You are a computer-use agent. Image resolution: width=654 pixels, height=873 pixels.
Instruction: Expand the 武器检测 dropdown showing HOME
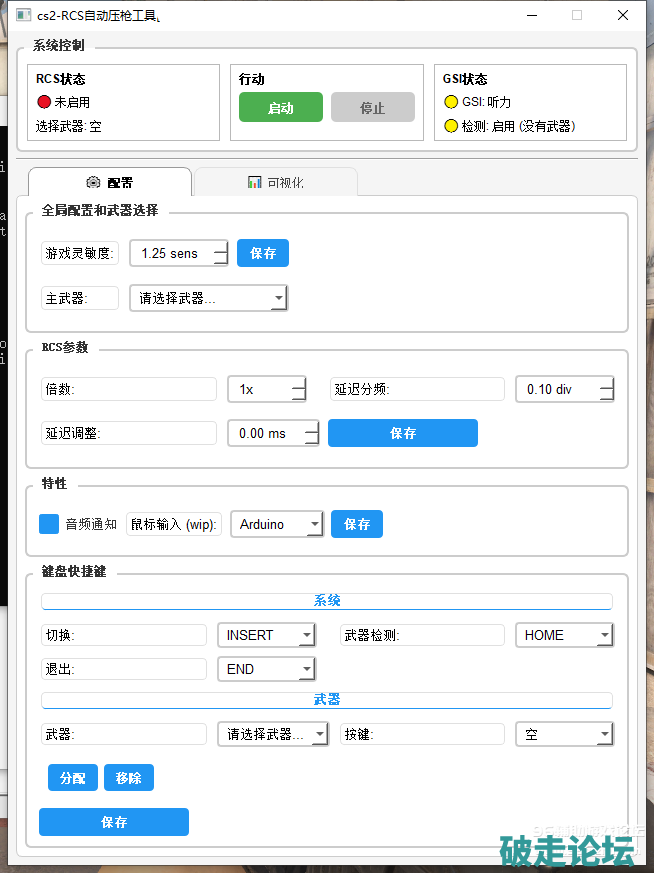pyautogui.click(x=563, y=635)
